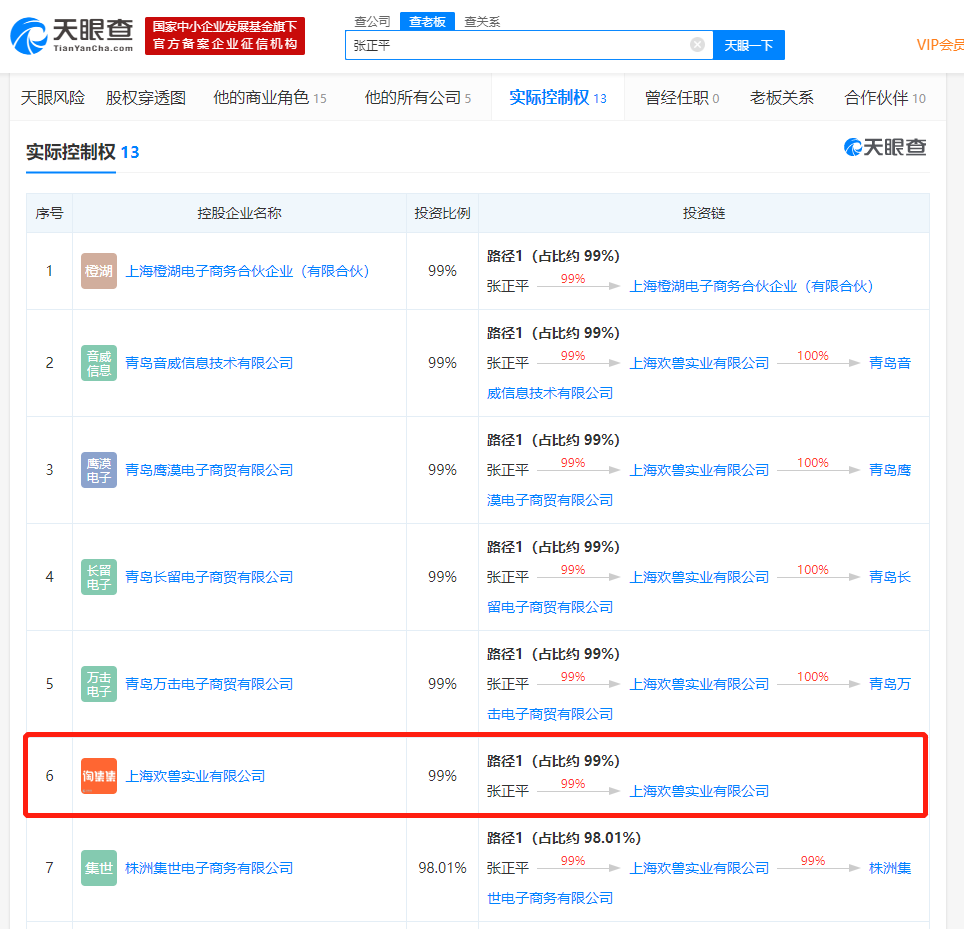Image resolution: width=964 pixels, height=929 pixels.
Task: Click the 集世 company logo
Action: pos(99,868)
